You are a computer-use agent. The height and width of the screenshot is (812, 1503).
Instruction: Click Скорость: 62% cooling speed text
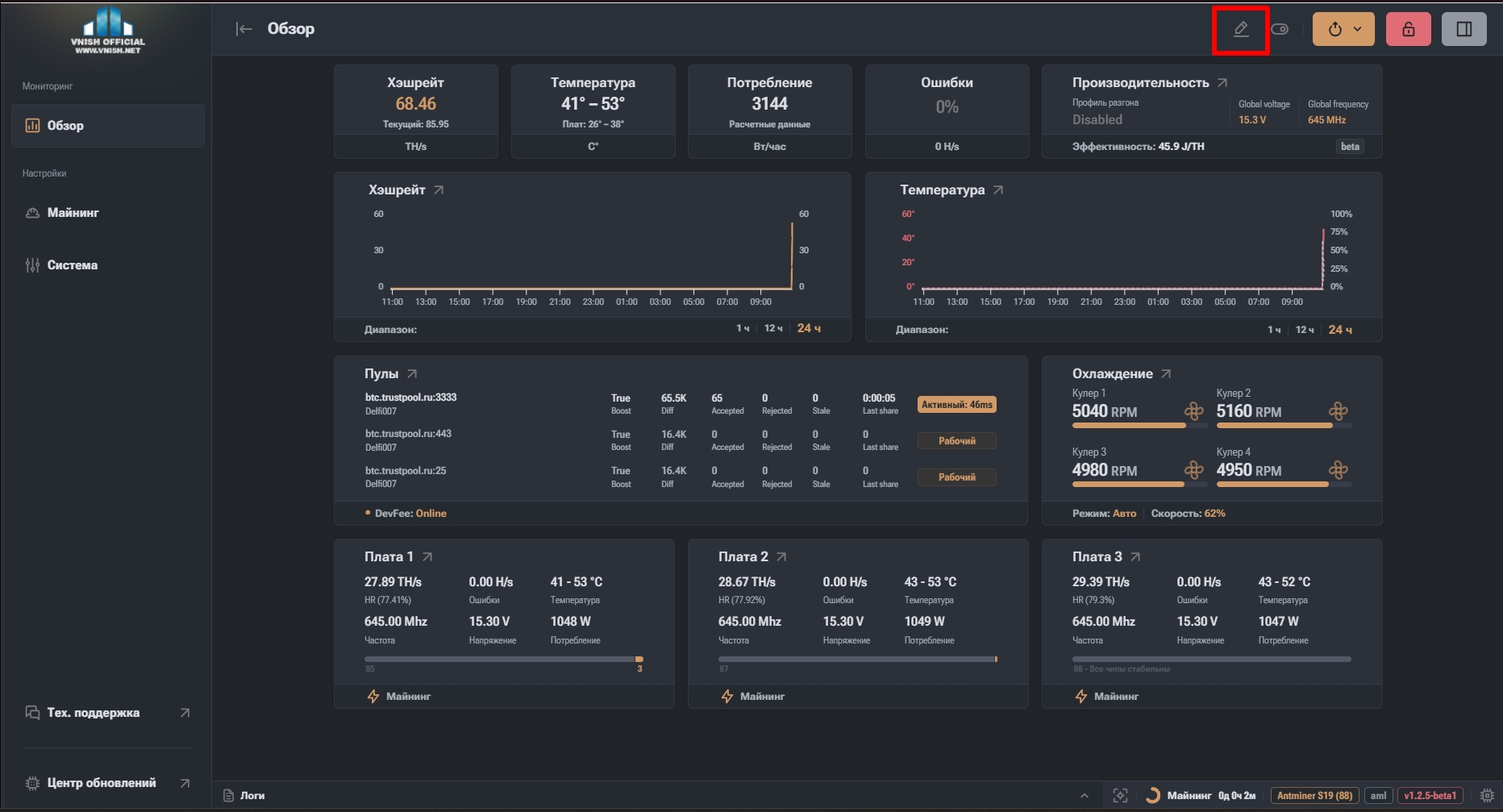[x=1188, y=514]
